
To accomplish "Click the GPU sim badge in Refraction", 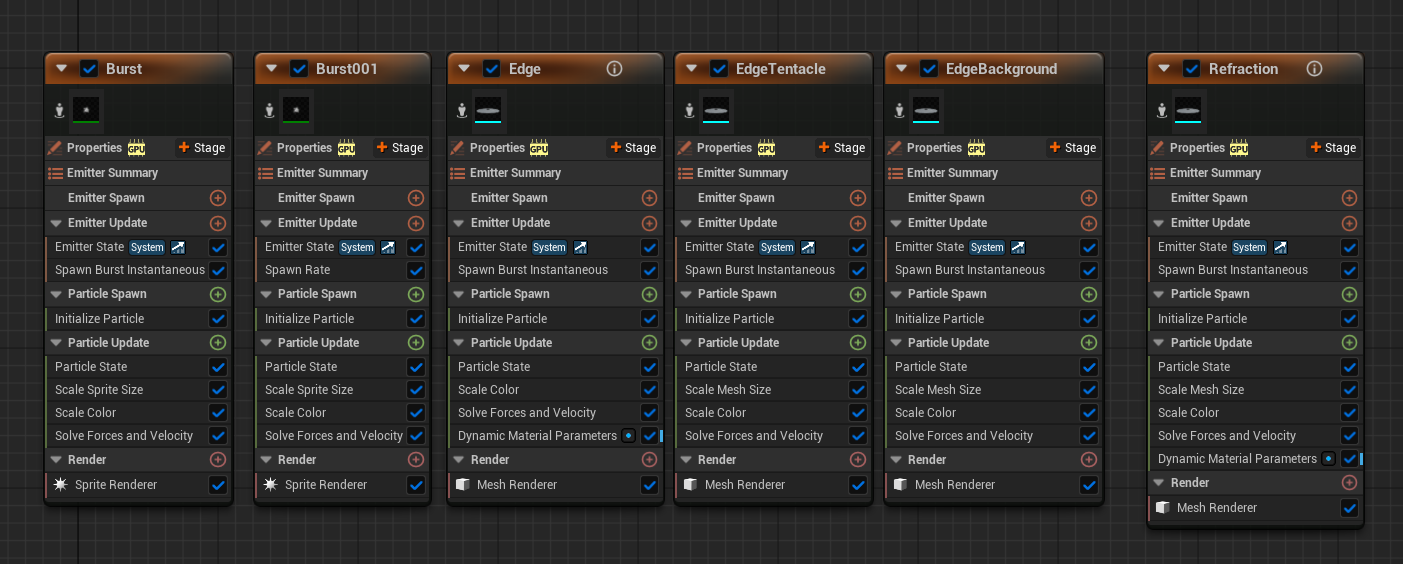I will click(1238, 148).
